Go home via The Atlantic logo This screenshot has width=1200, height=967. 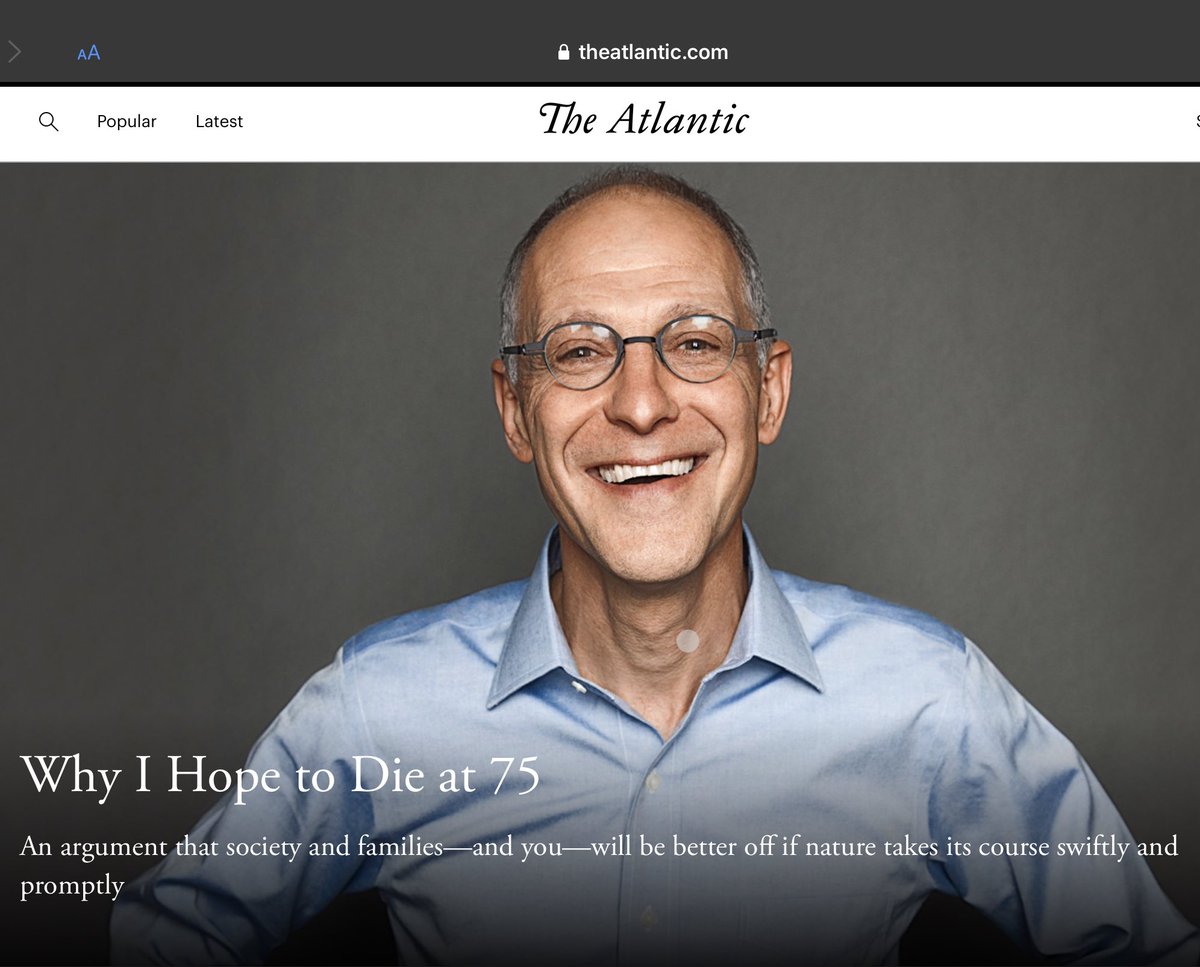click(x=644, y=120)
